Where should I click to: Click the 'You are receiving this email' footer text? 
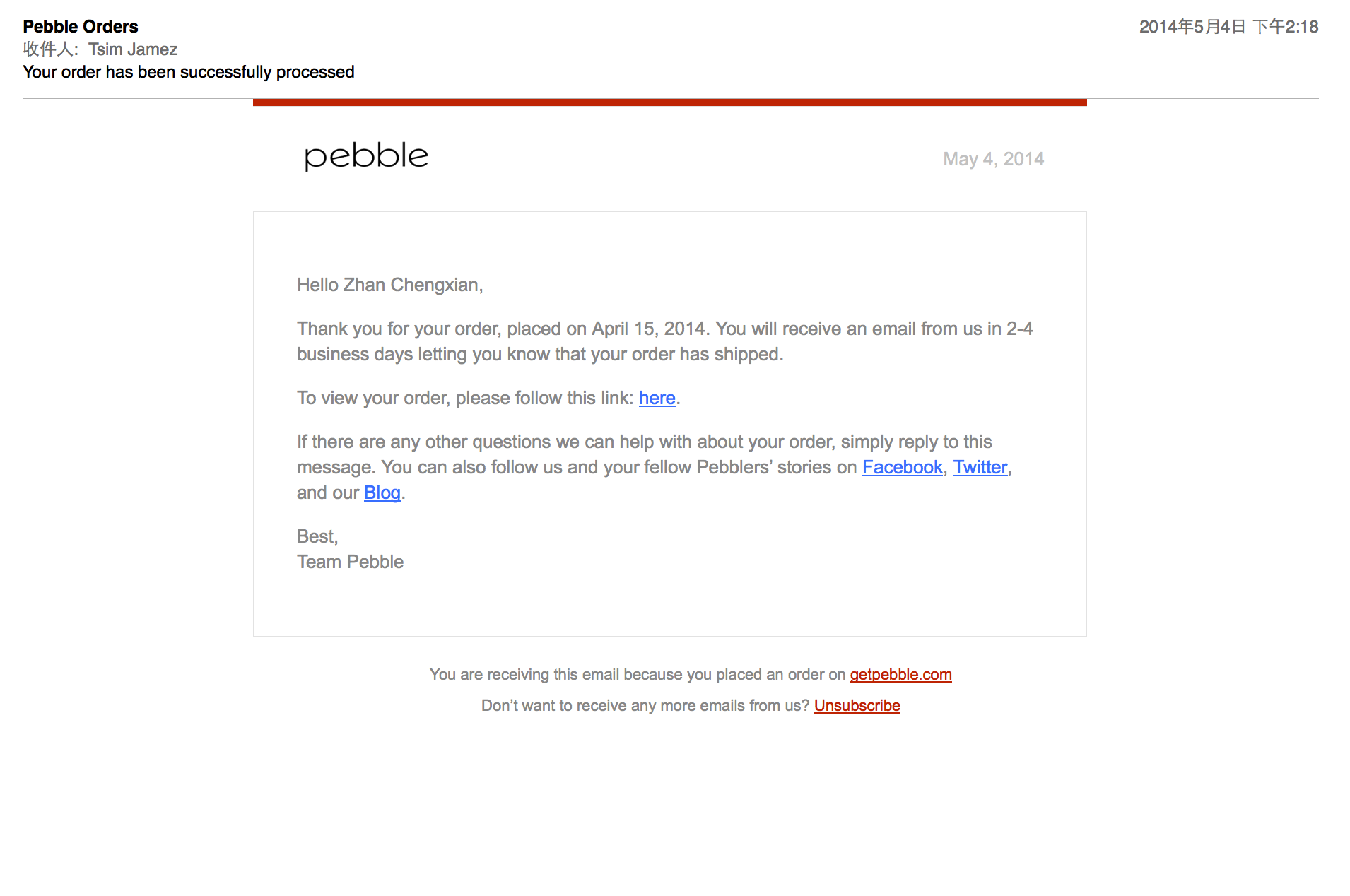coord(638,674)
